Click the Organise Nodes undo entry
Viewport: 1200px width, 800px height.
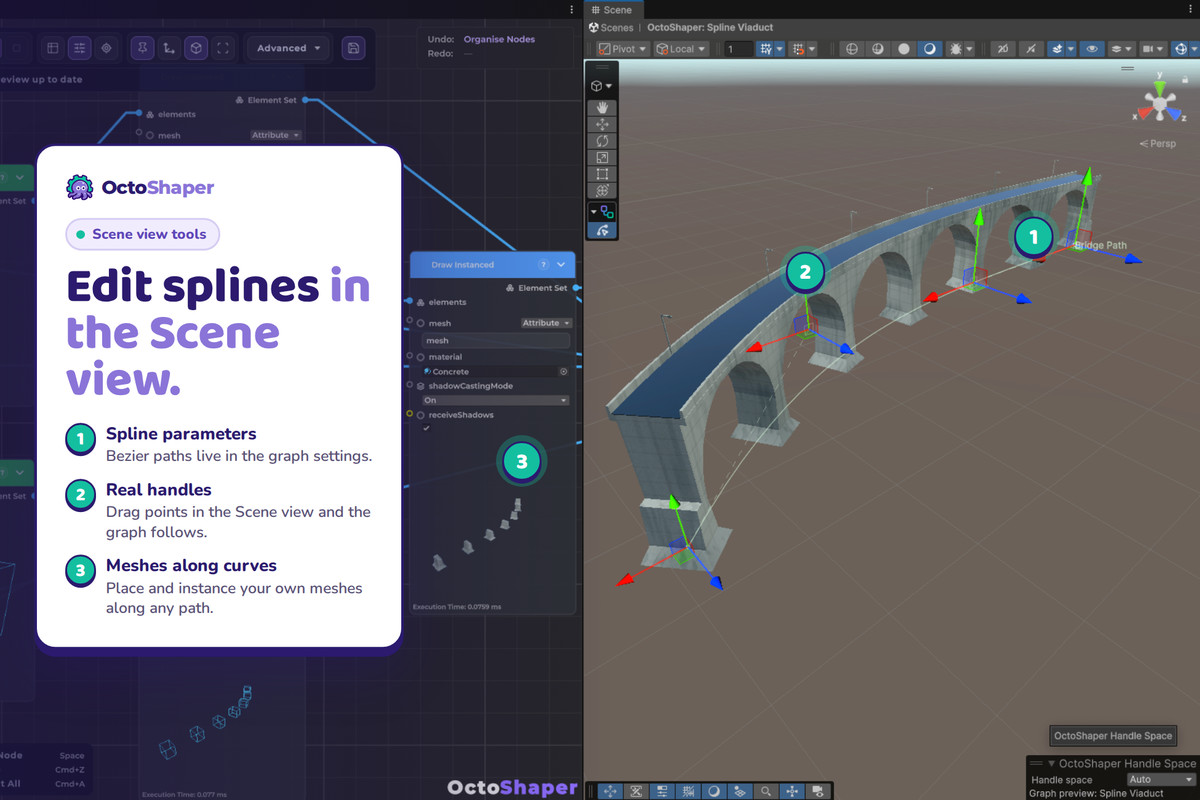click(x=499, y=39)
